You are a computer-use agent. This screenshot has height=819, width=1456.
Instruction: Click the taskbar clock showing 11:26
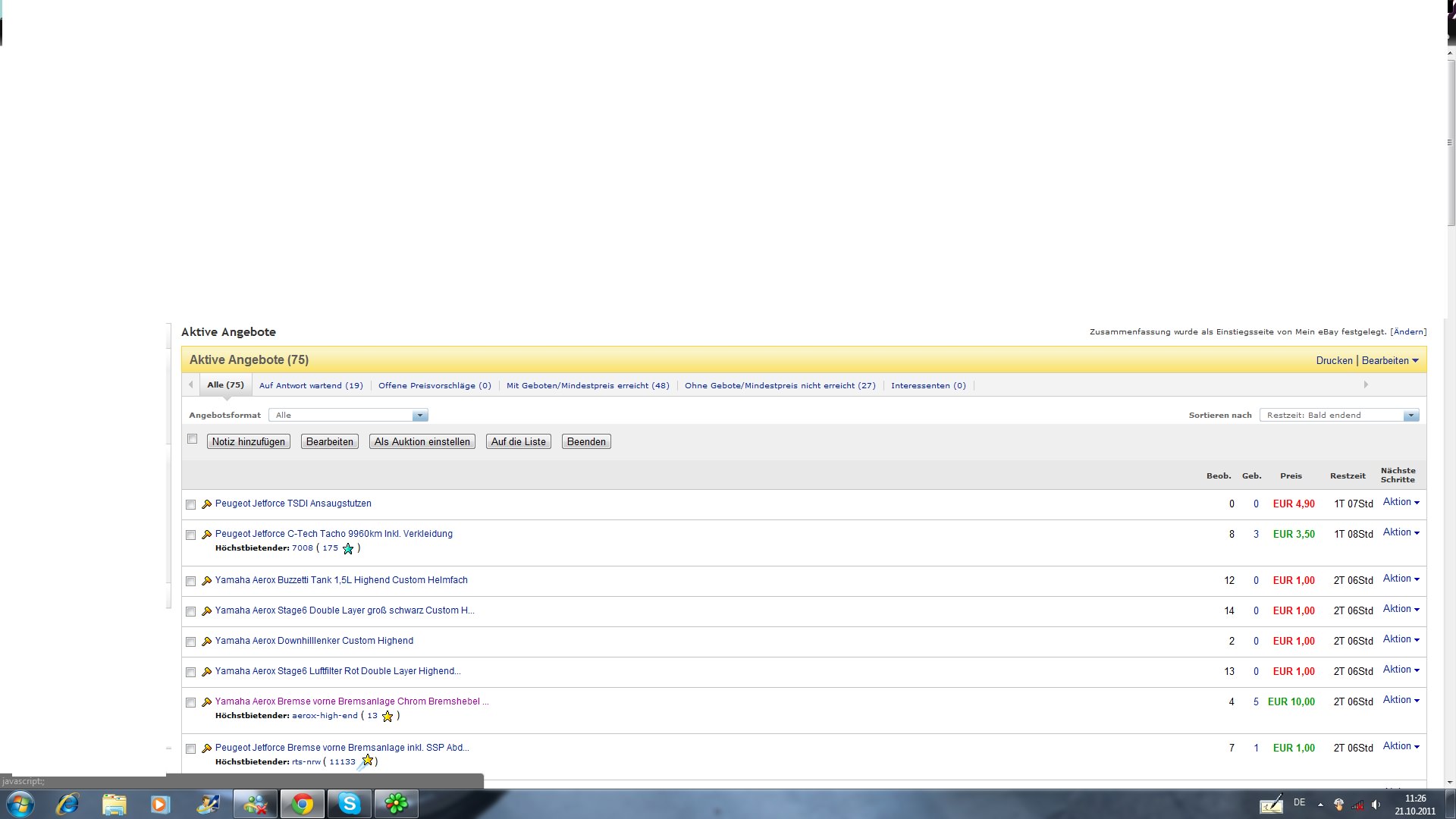(1415, 805)
